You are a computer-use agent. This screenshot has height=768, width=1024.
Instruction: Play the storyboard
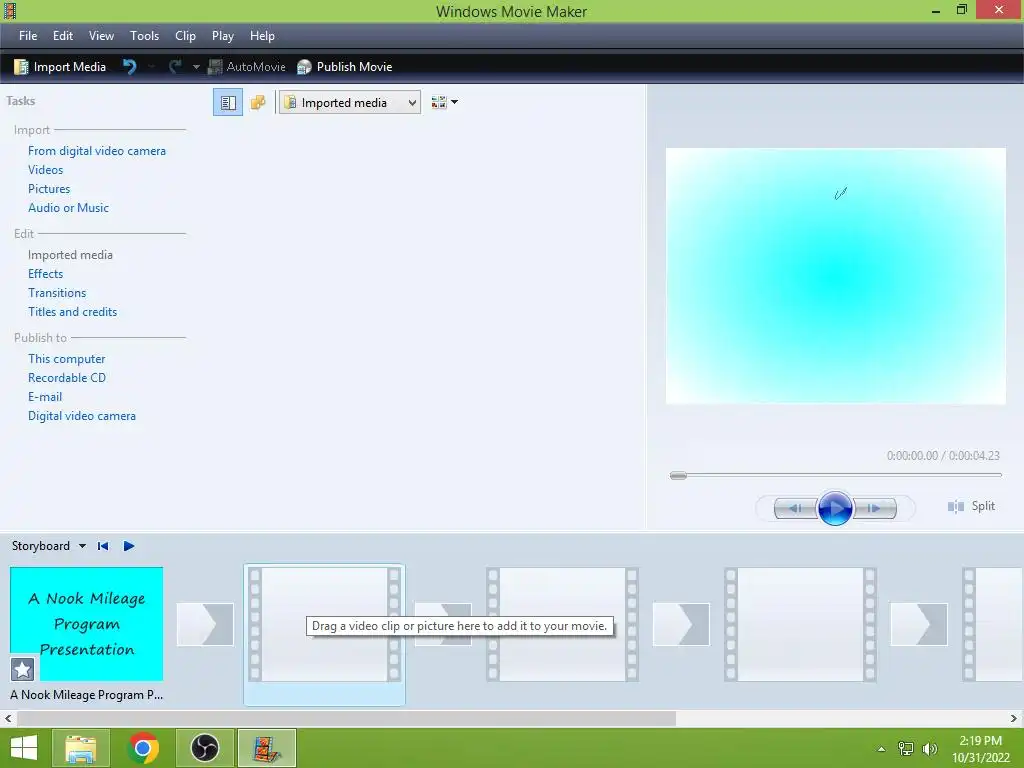(129, 546)
